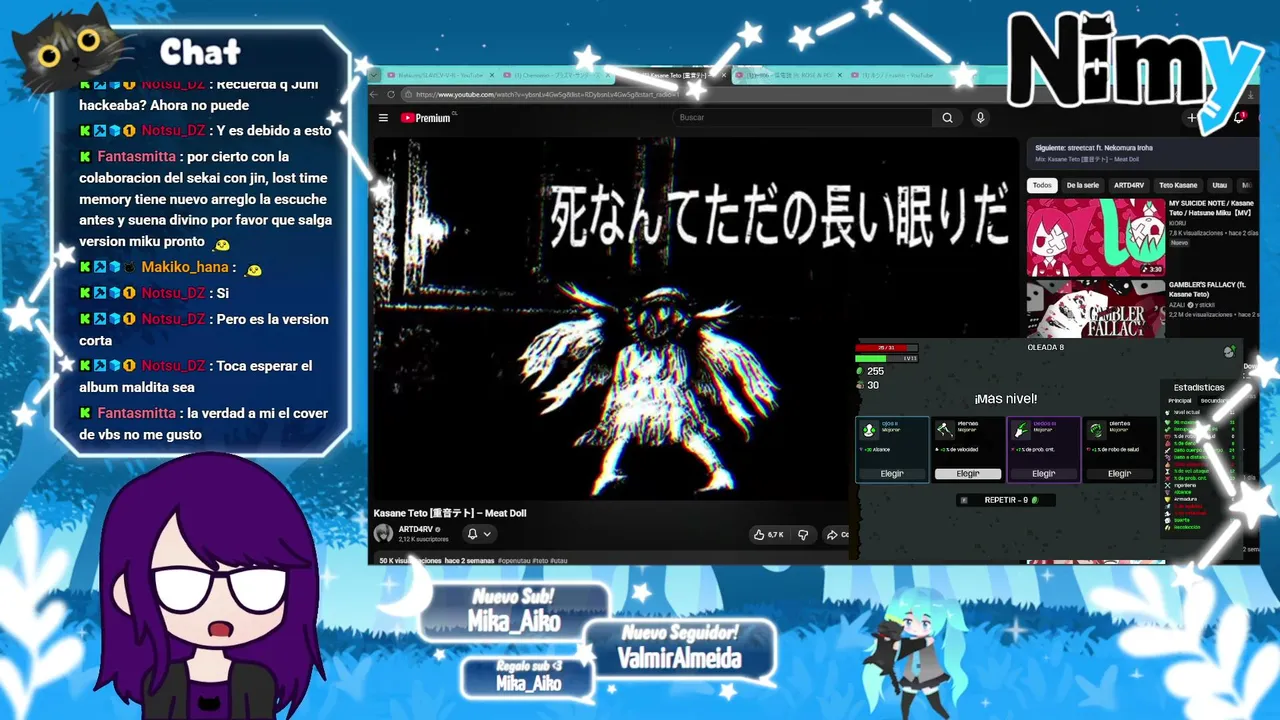This screenshot has height=720, width=1280.
Task: Select the Teto Kasane filter chip
Action: (x=1178, y=185)
